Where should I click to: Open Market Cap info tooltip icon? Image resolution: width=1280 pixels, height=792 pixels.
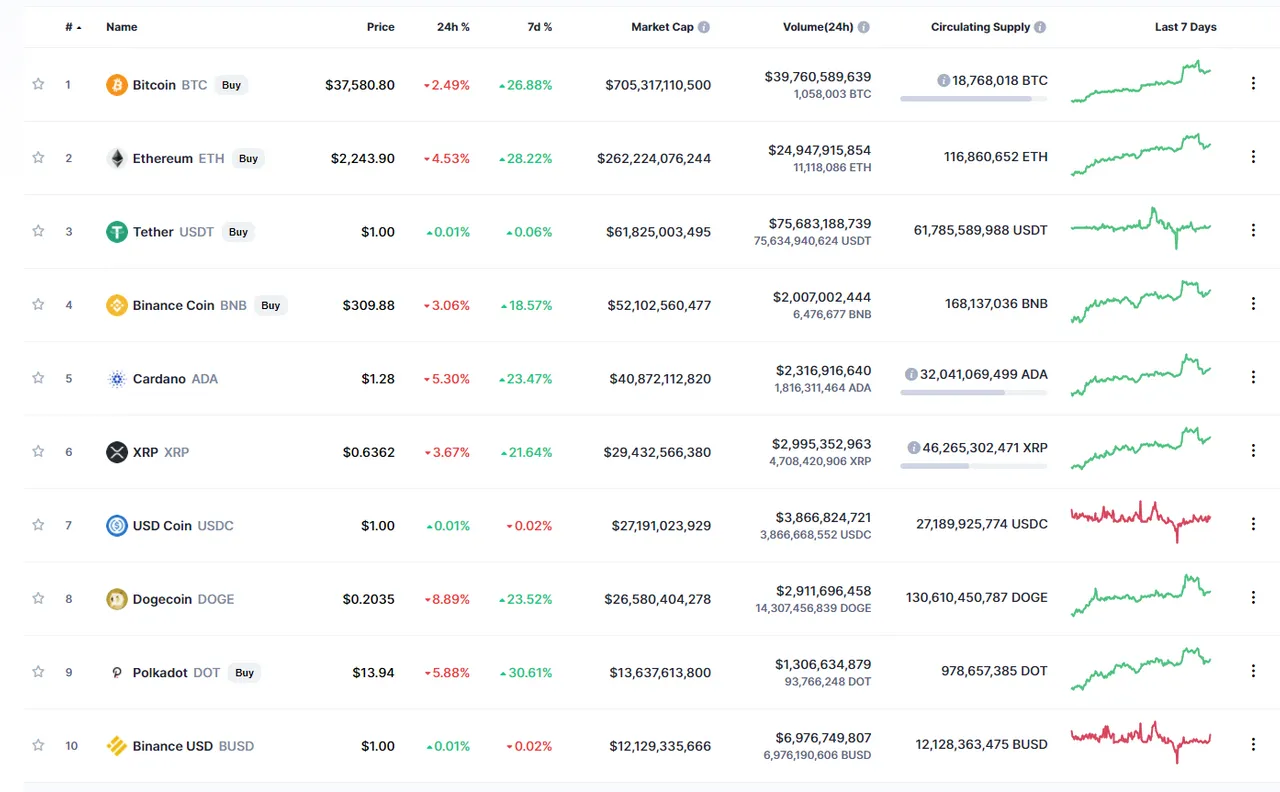tap(704, 27)
